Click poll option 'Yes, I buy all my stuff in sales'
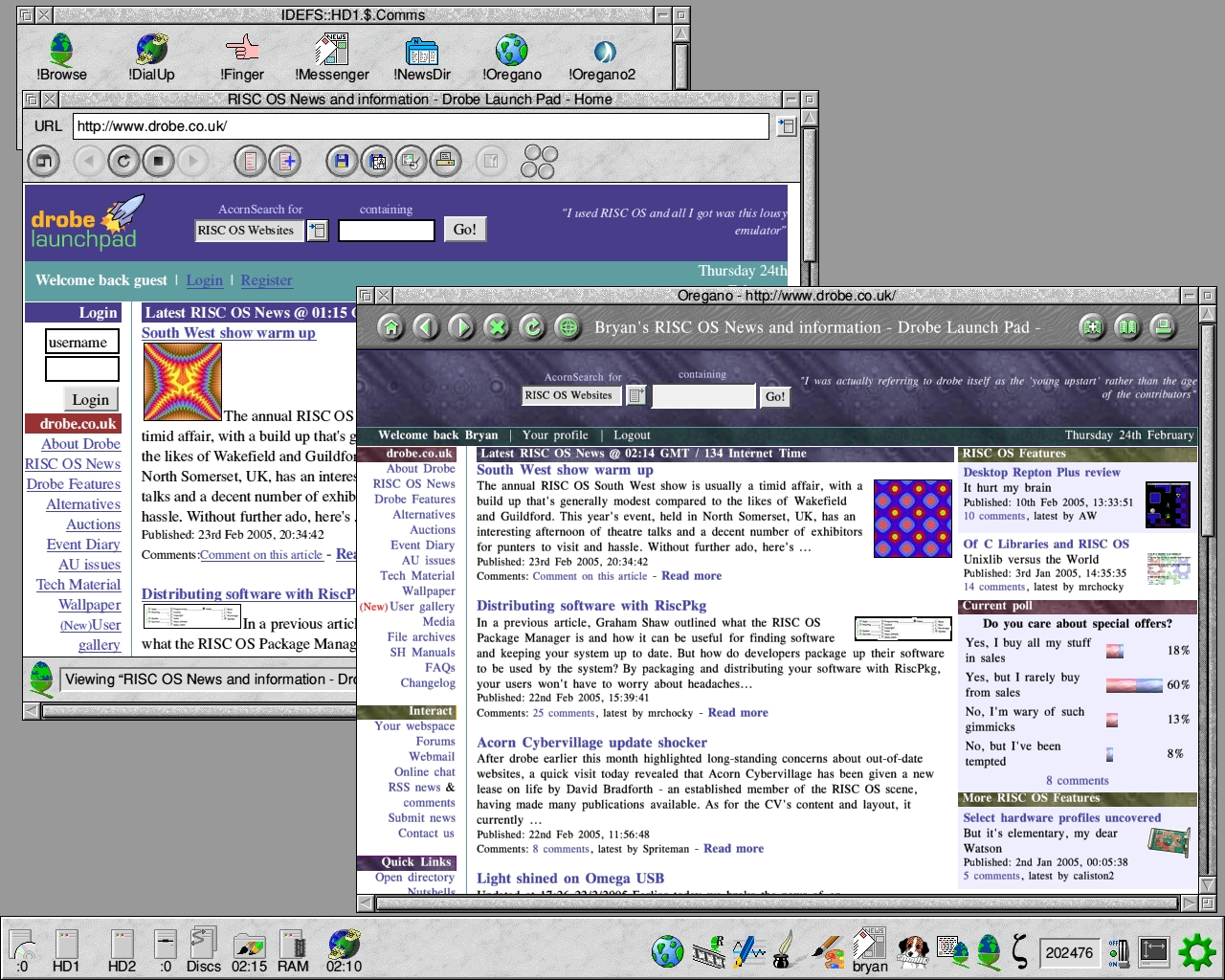The width and height of the screenshot is (1225, 980). 1027,651
